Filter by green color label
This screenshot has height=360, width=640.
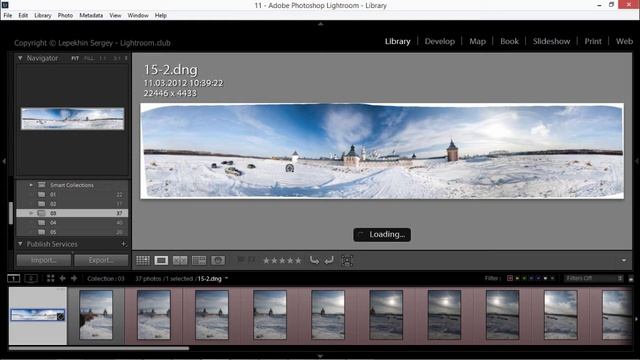[x=524, y=278]
